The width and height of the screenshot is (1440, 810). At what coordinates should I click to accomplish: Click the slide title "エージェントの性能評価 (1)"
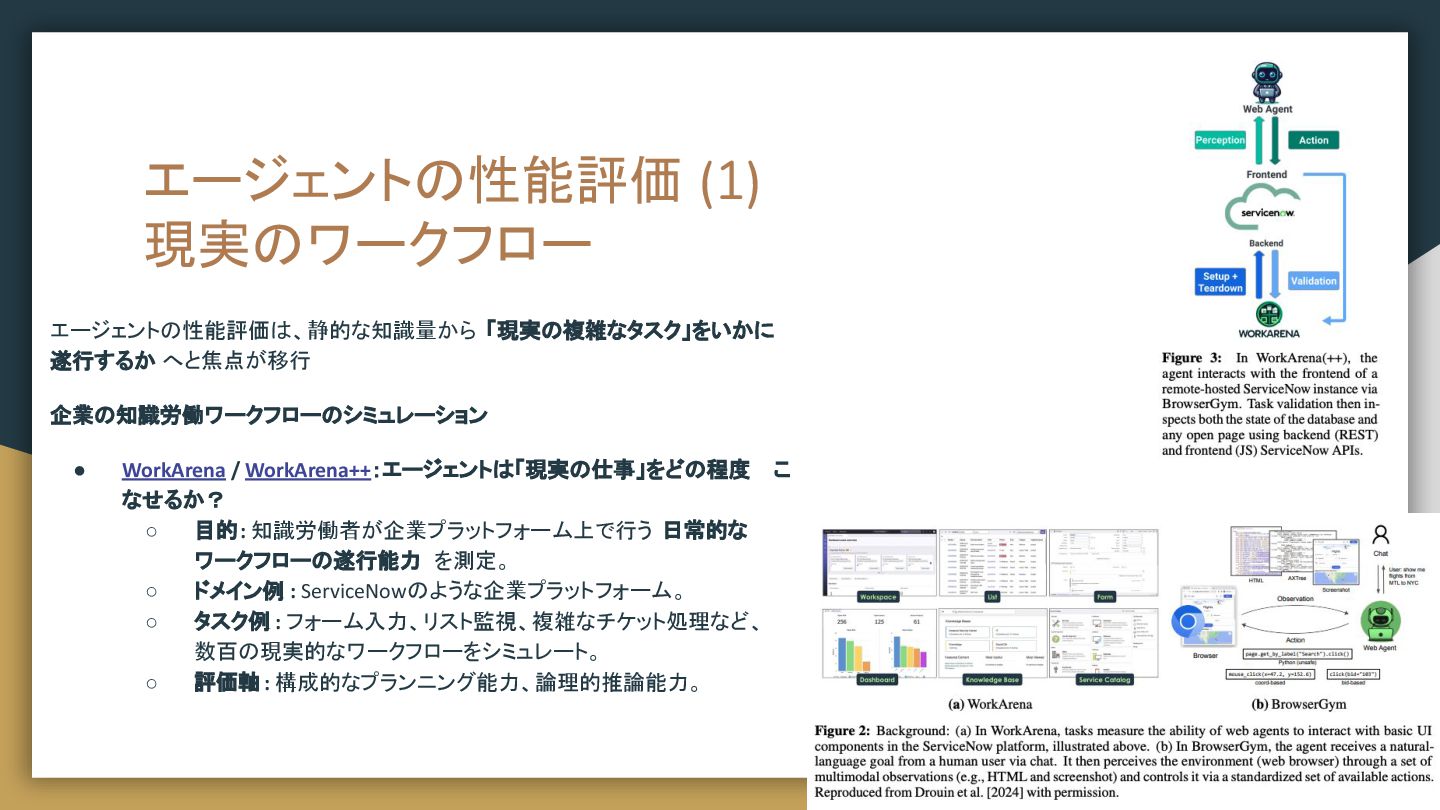(x=453, y=181)
